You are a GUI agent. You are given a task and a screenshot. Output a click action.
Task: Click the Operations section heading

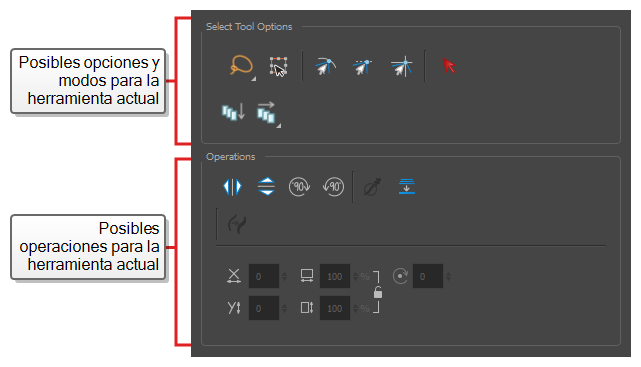click(x=231, y=157)
